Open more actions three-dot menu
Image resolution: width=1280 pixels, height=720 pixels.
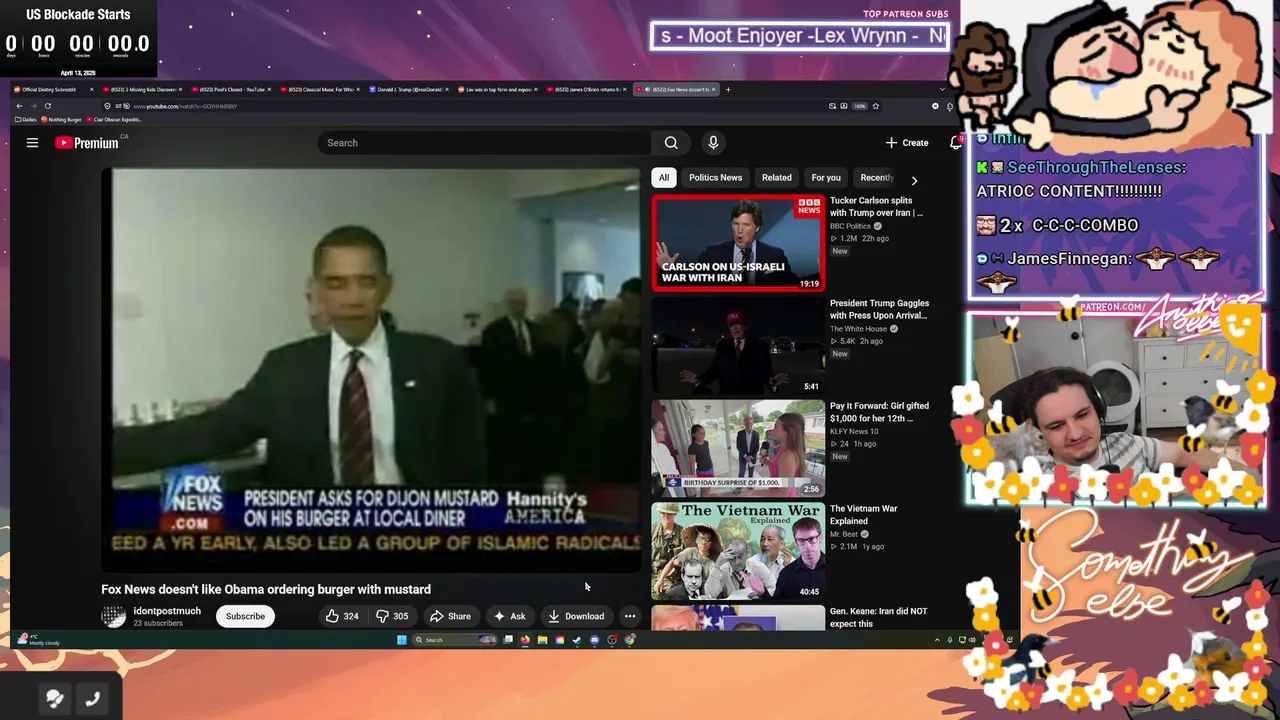(x=630, y=616)
